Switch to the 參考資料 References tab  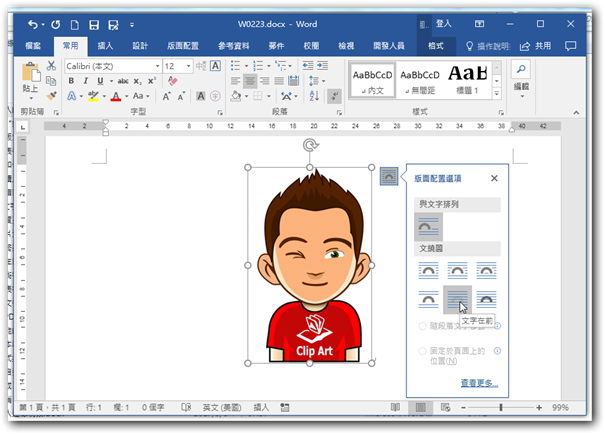(233, 46)
